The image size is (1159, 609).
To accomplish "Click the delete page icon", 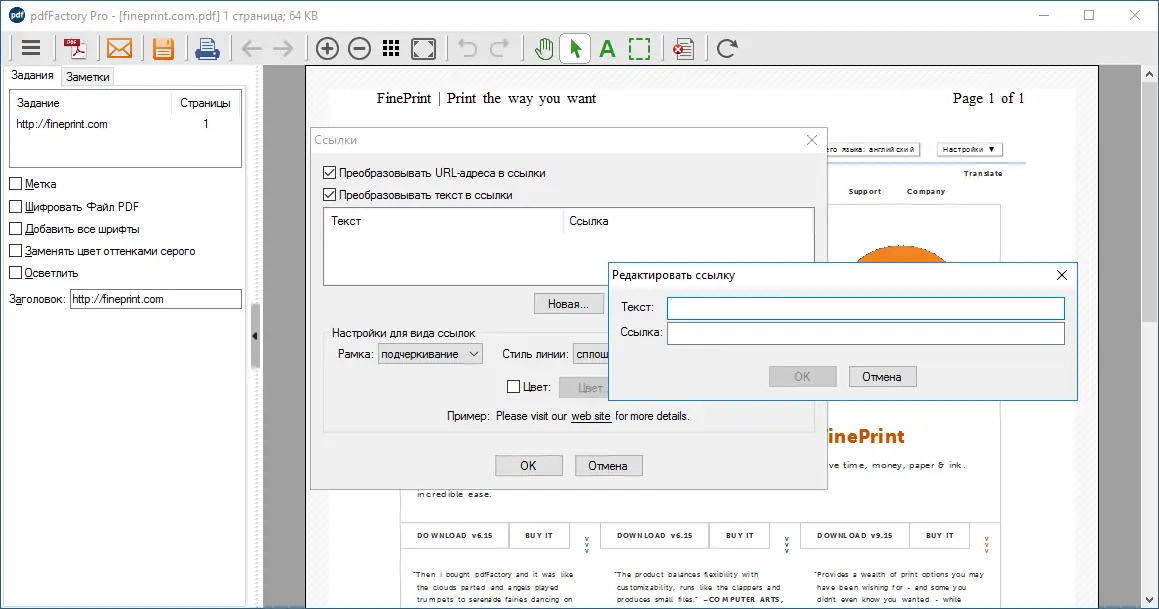I will pos(684,47).
